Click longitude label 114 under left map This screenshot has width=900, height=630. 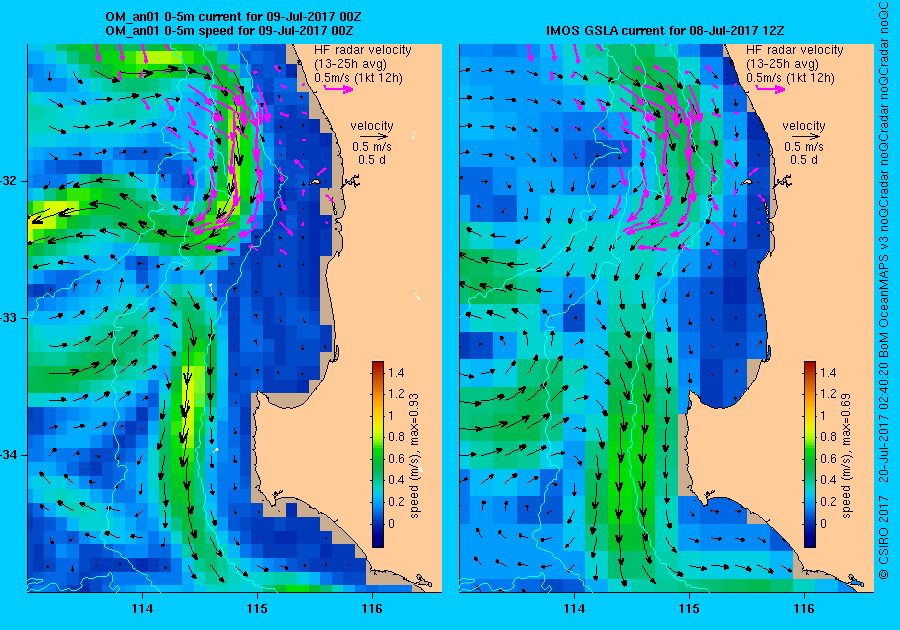(x=142, y=609)
